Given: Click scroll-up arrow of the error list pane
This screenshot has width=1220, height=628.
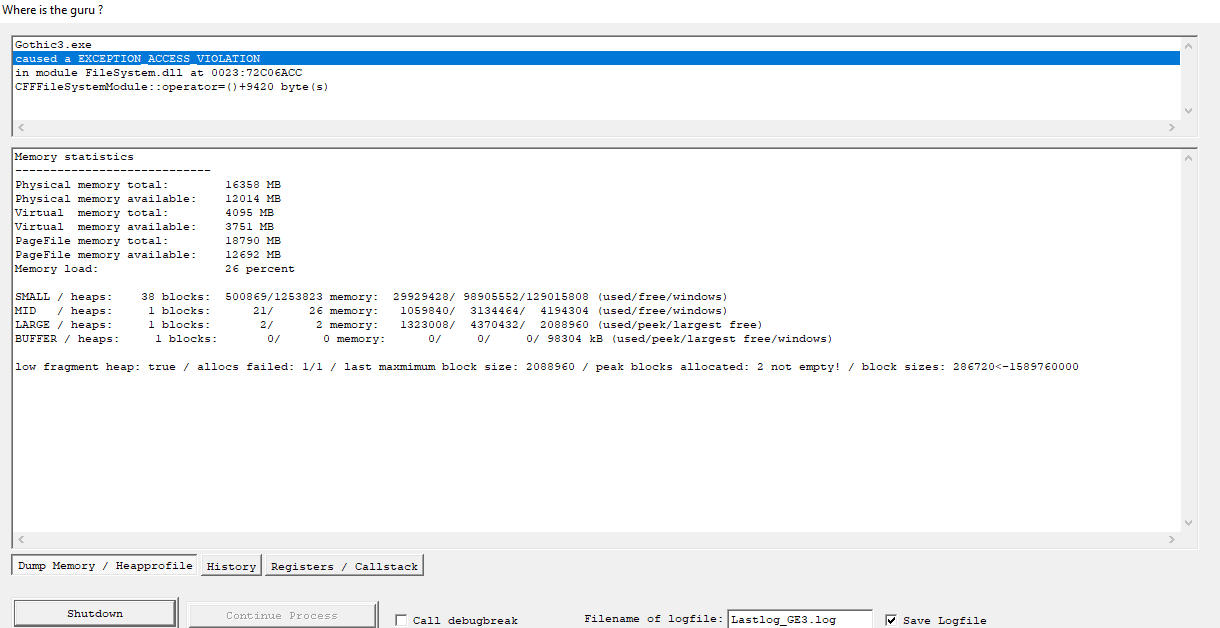Looking at the screenshot, I should point(1188,45).
